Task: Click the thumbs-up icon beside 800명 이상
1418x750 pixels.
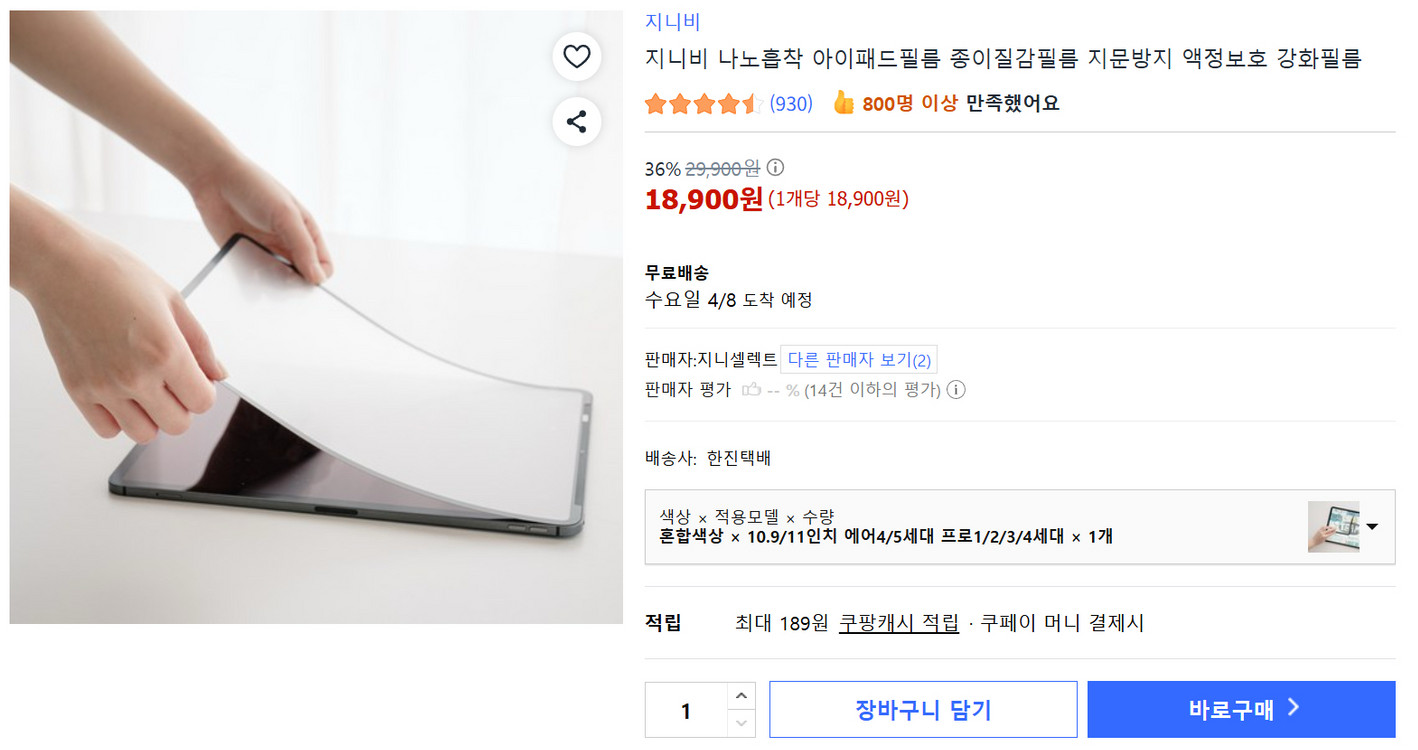Action: (844, 102)
